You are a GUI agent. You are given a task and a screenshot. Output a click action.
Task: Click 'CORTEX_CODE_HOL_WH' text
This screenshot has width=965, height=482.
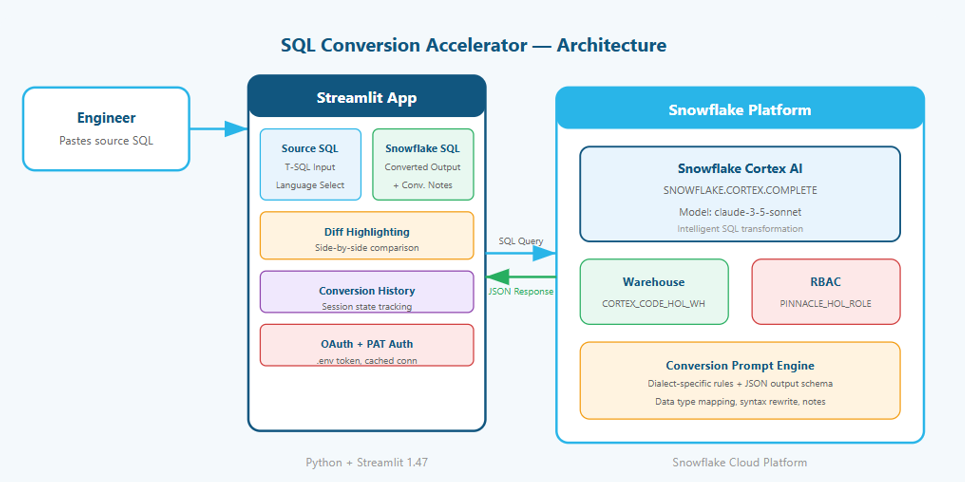click(x=654, y=303)
